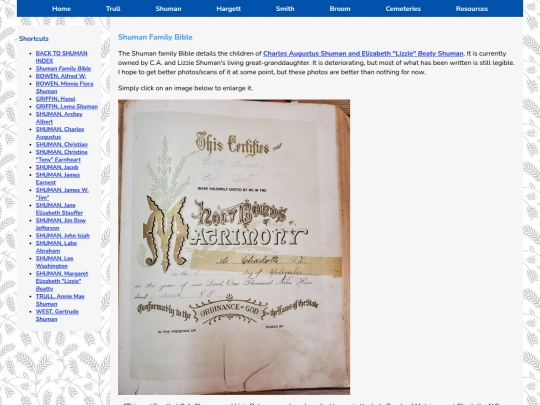
Task: Enlarge the marriage certificate Bible photo
Action: coord(234,247)
